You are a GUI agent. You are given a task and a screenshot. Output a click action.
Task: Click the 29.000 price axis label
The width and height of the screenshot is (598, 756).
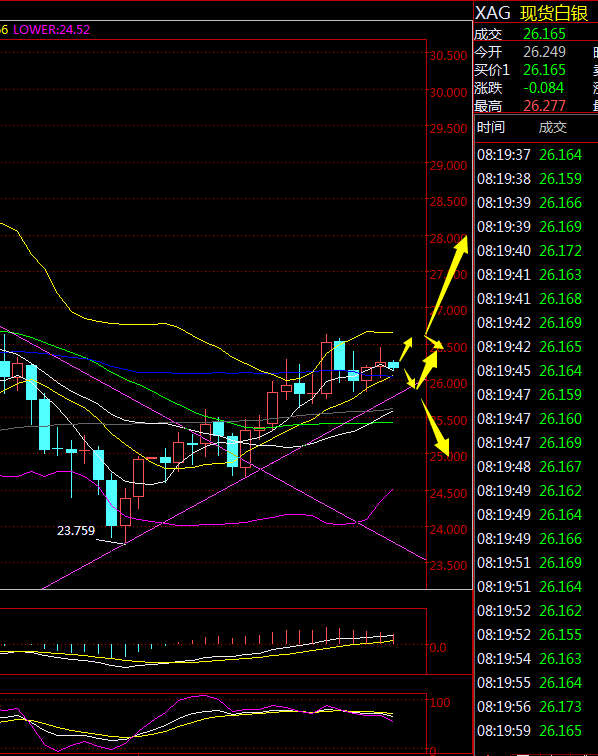448,165
